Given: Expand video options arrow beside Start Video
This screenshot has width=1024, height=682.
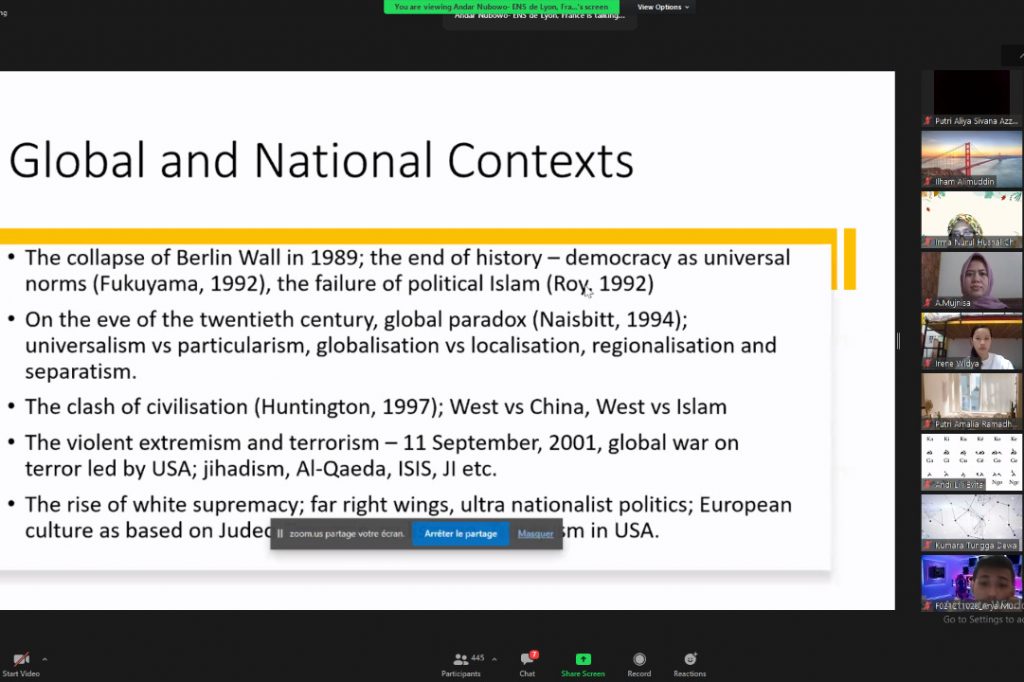Looking at the screenshot, I should click(x=44, y=659).
